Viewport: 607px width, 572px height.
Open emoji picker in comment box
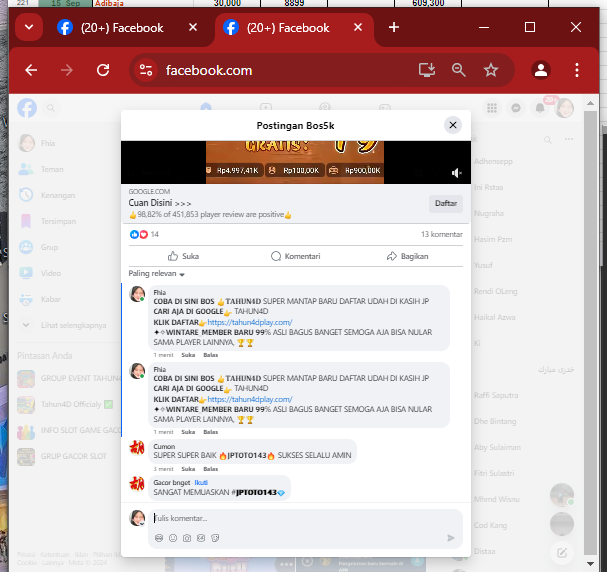[173, 538]
